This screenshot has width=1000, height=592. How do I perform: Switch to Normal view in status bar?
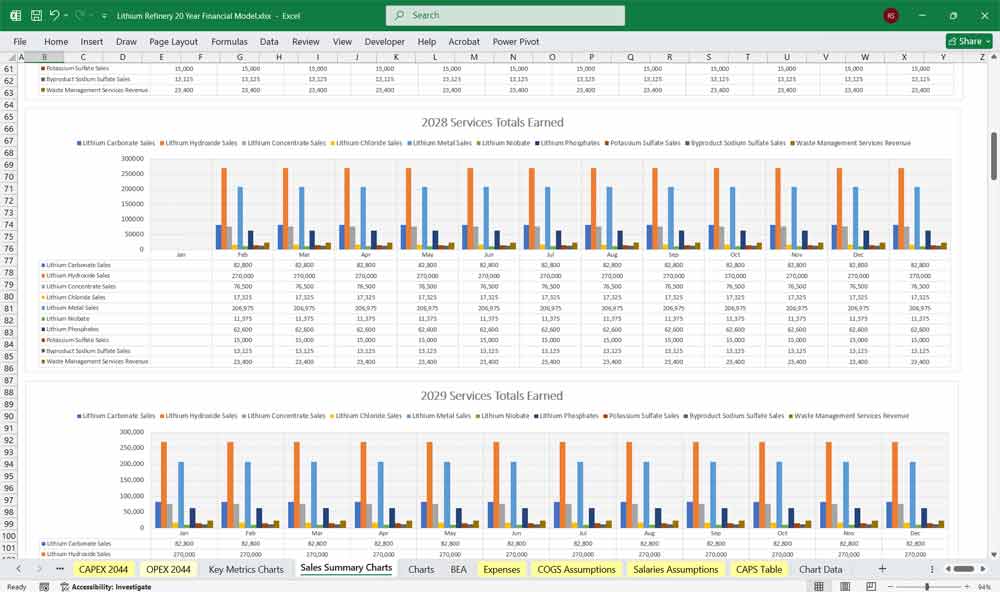(x=821, y=587)
